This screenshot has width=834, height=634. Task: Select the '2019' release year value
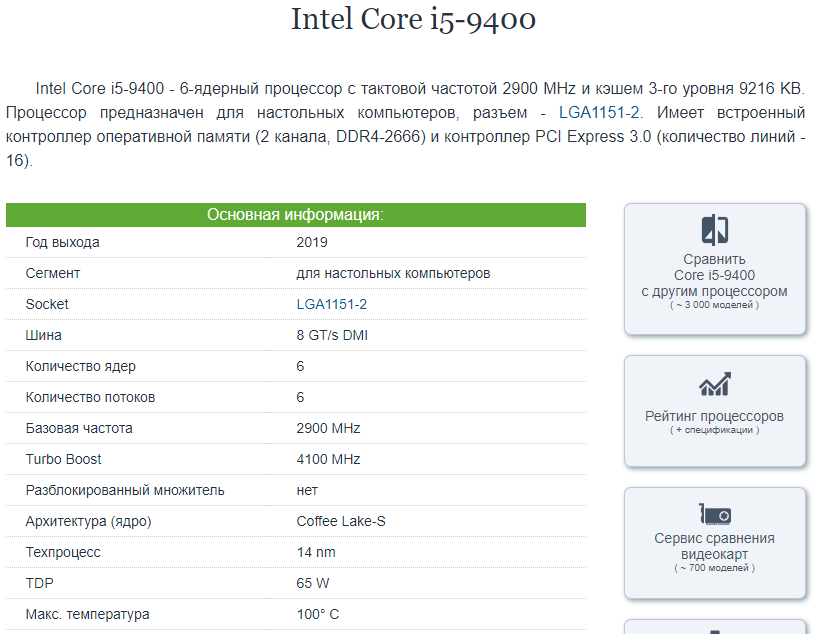tap(312, 243)
